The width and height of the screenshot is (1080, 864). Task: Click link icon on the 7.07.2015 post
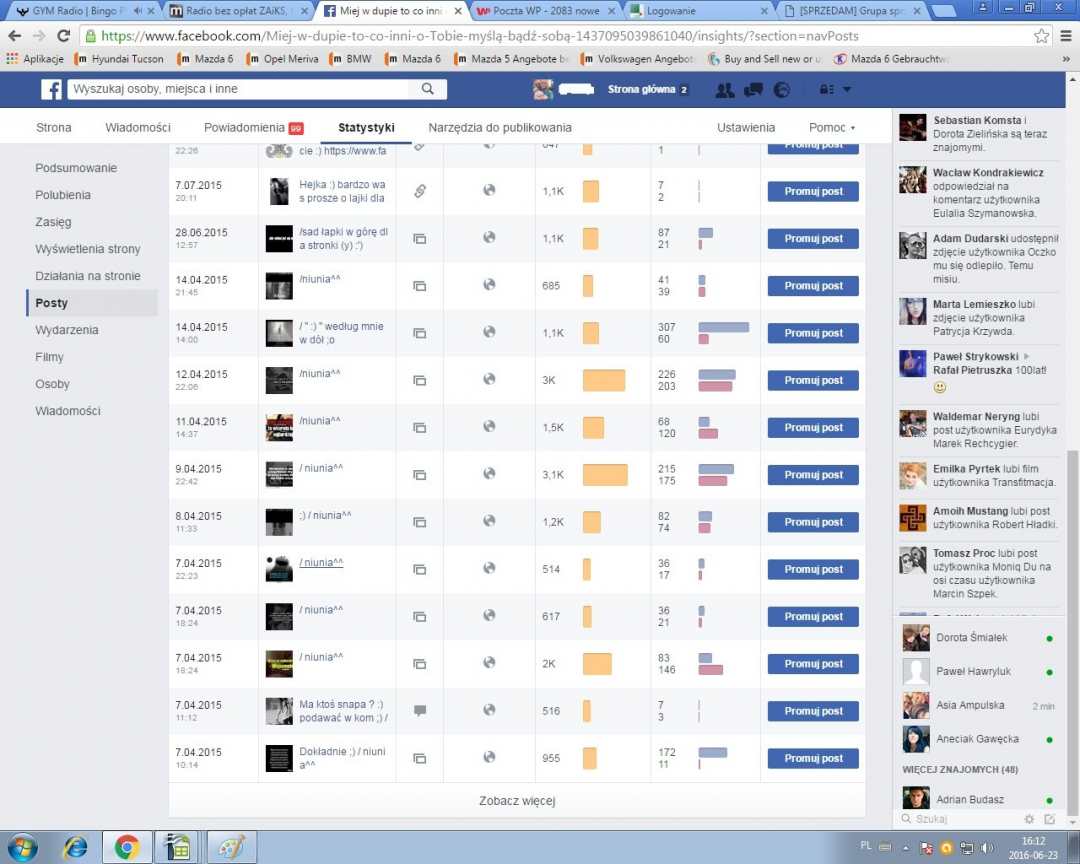click(x=420, y=191)
